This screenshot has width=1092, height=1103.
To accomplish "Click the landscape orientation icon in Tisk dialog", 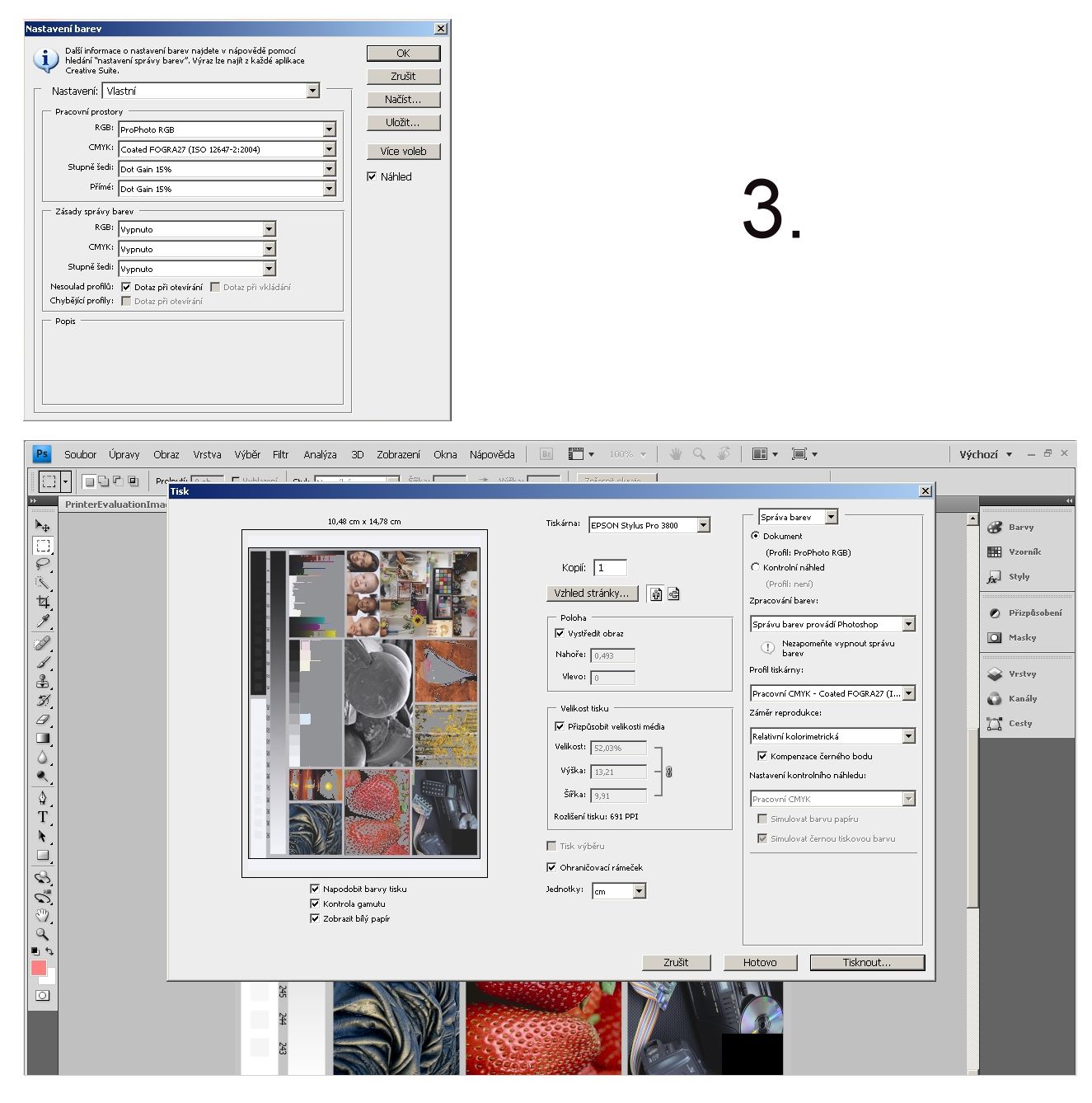I will pyautogui.click(x=673, y=594).
